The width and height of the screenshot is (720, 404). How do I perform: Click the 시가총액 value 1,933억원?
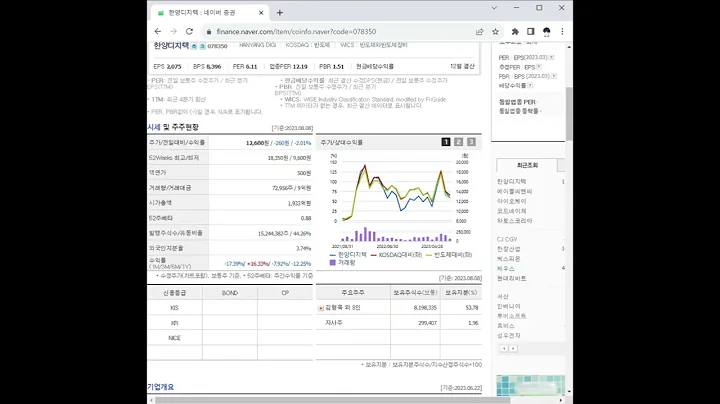coord(299,203)
